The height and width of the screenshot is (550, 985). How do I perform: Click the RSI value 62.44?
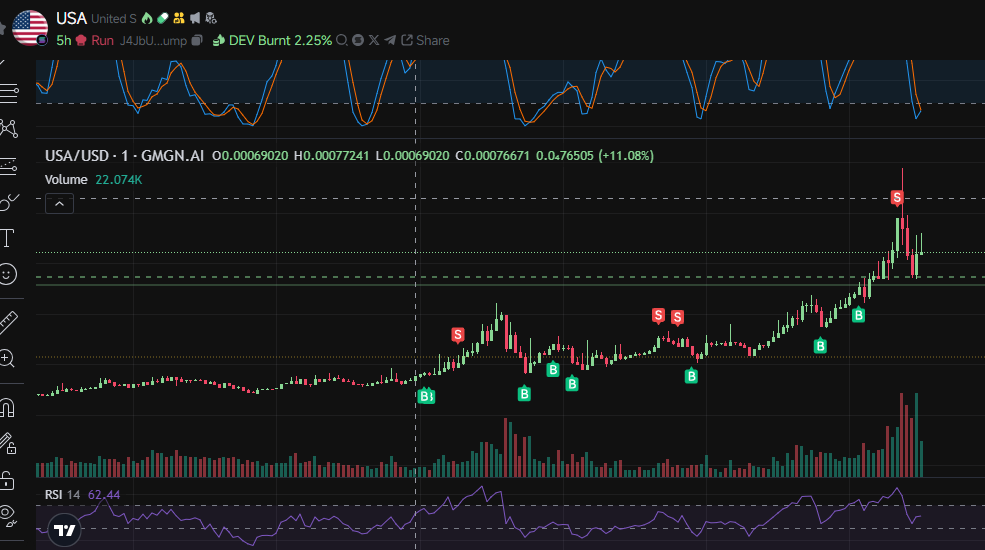coord(104,495)
